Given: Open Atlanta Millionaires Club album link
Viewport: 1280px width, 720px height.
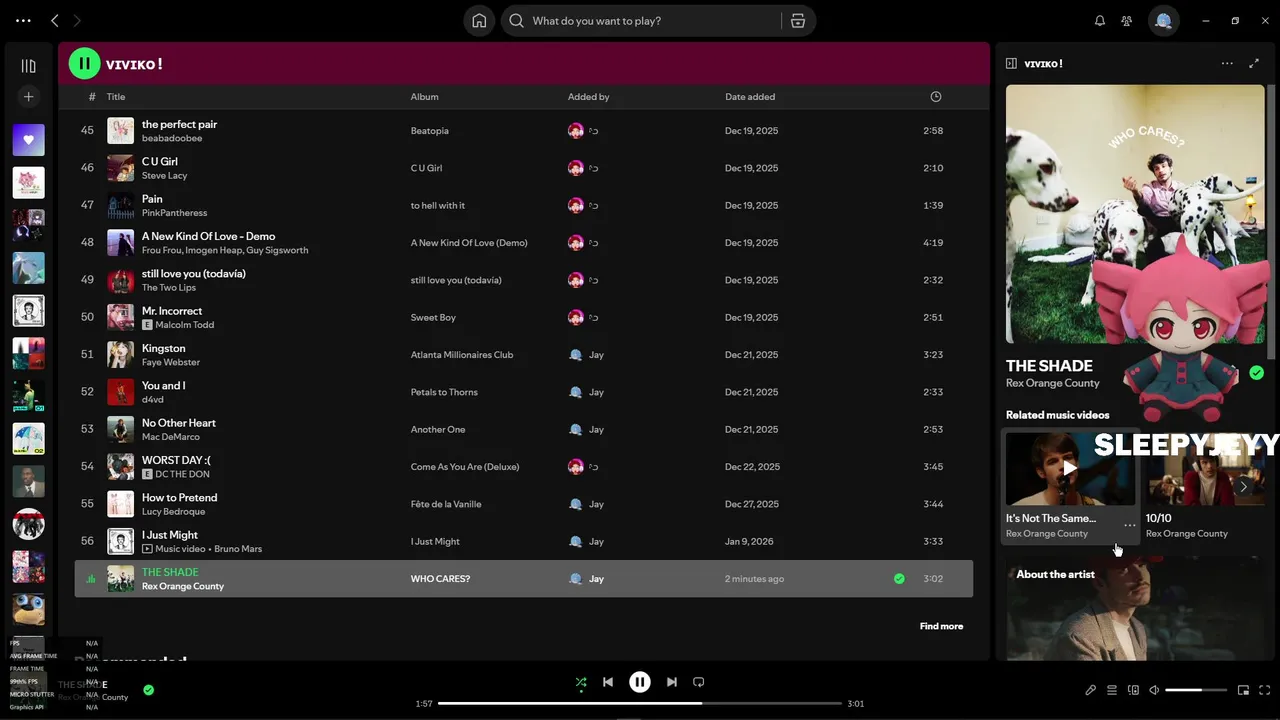Looking at the screenshot, I should point(461,355).
